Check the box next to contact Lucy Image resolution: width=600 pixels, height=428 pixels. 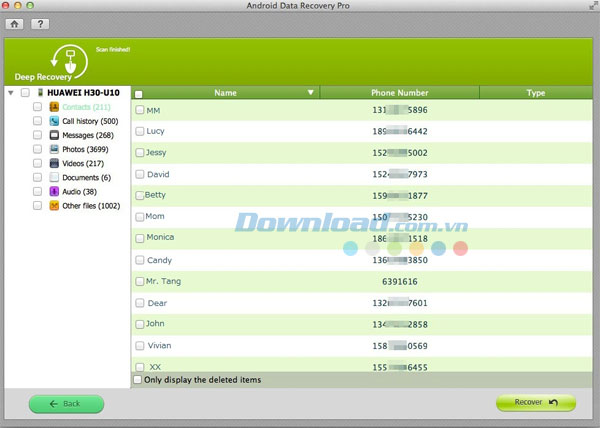(x=140, y=132)
